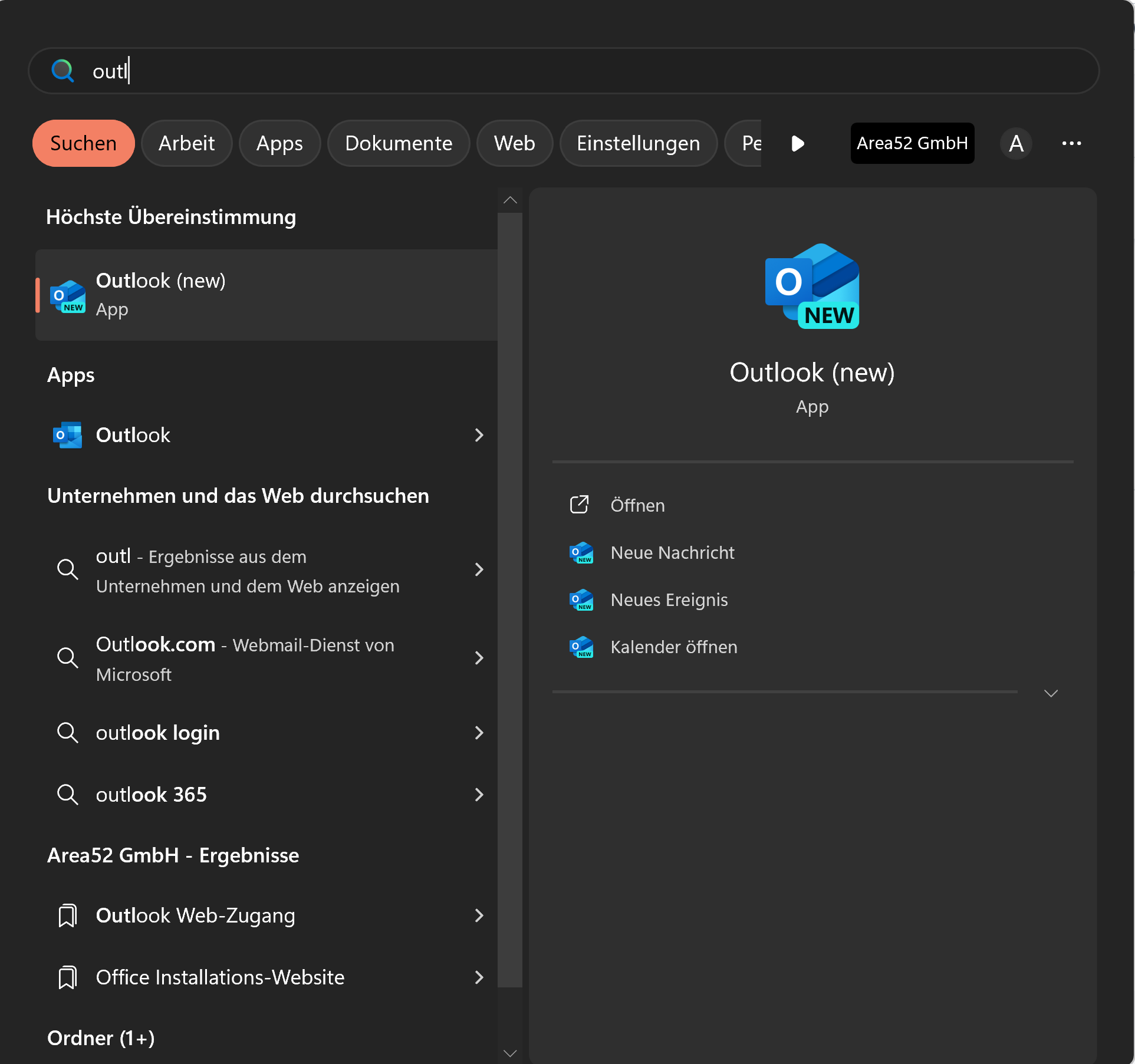
Task: Open the Office Installations-Website bookmark result
Action: 220,977
